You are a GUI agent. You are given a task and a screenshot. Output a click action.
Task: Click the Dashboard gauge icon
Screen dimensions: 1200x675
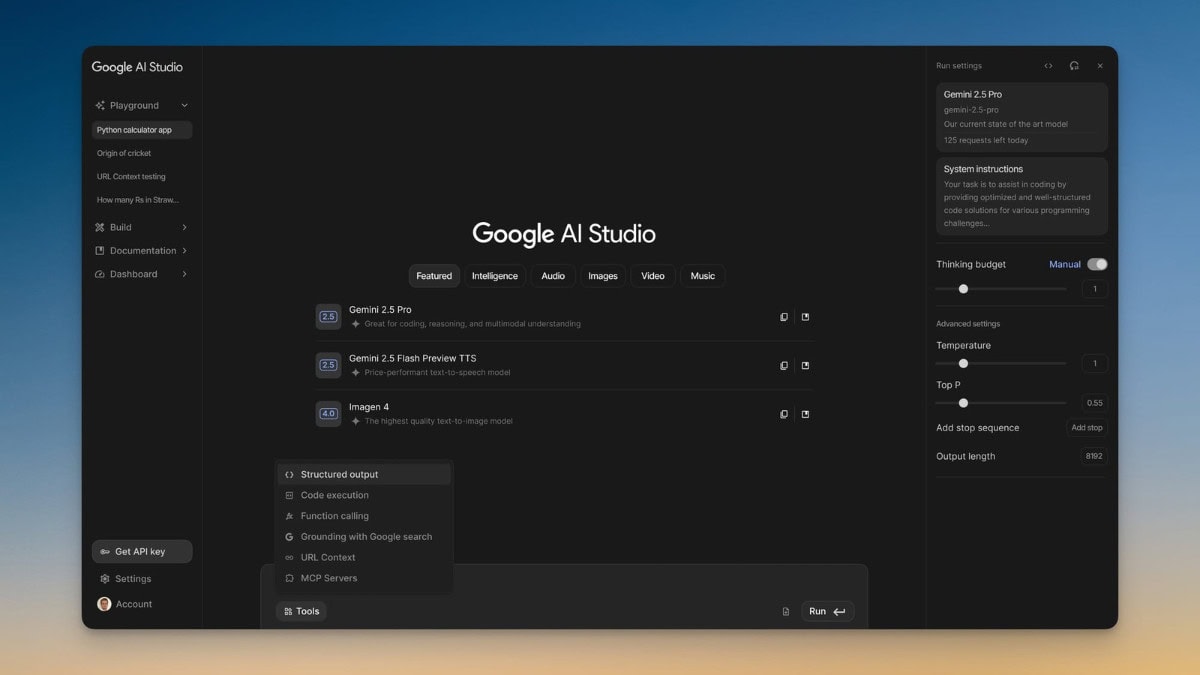coord(100,274)
